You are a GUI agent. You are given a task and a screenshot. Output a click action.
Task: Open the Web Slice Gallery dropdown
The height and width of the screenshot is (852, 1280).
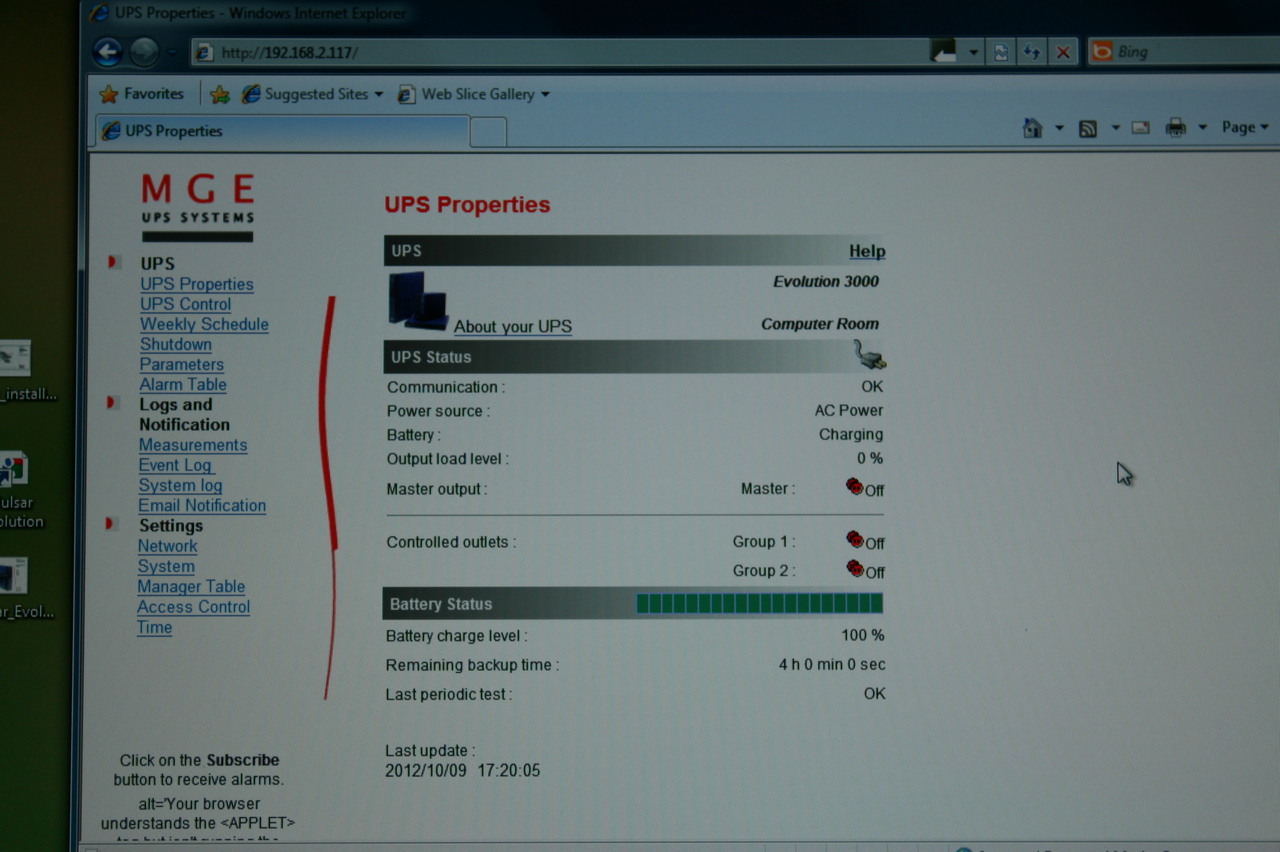[x=545, y=94]
